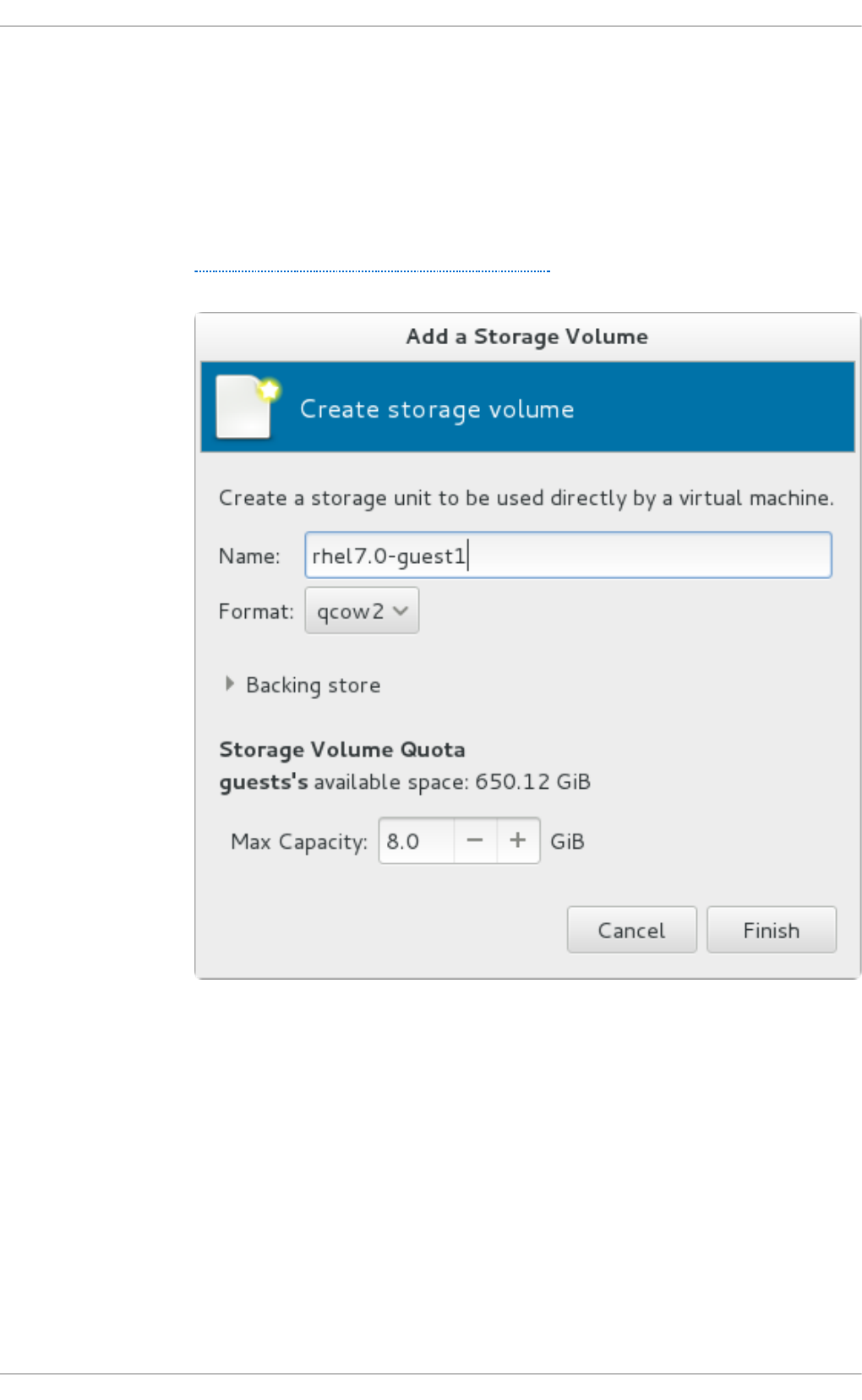Click the Create storage volume banner heading
The image size is (862, 1400).
coord(437,409)
